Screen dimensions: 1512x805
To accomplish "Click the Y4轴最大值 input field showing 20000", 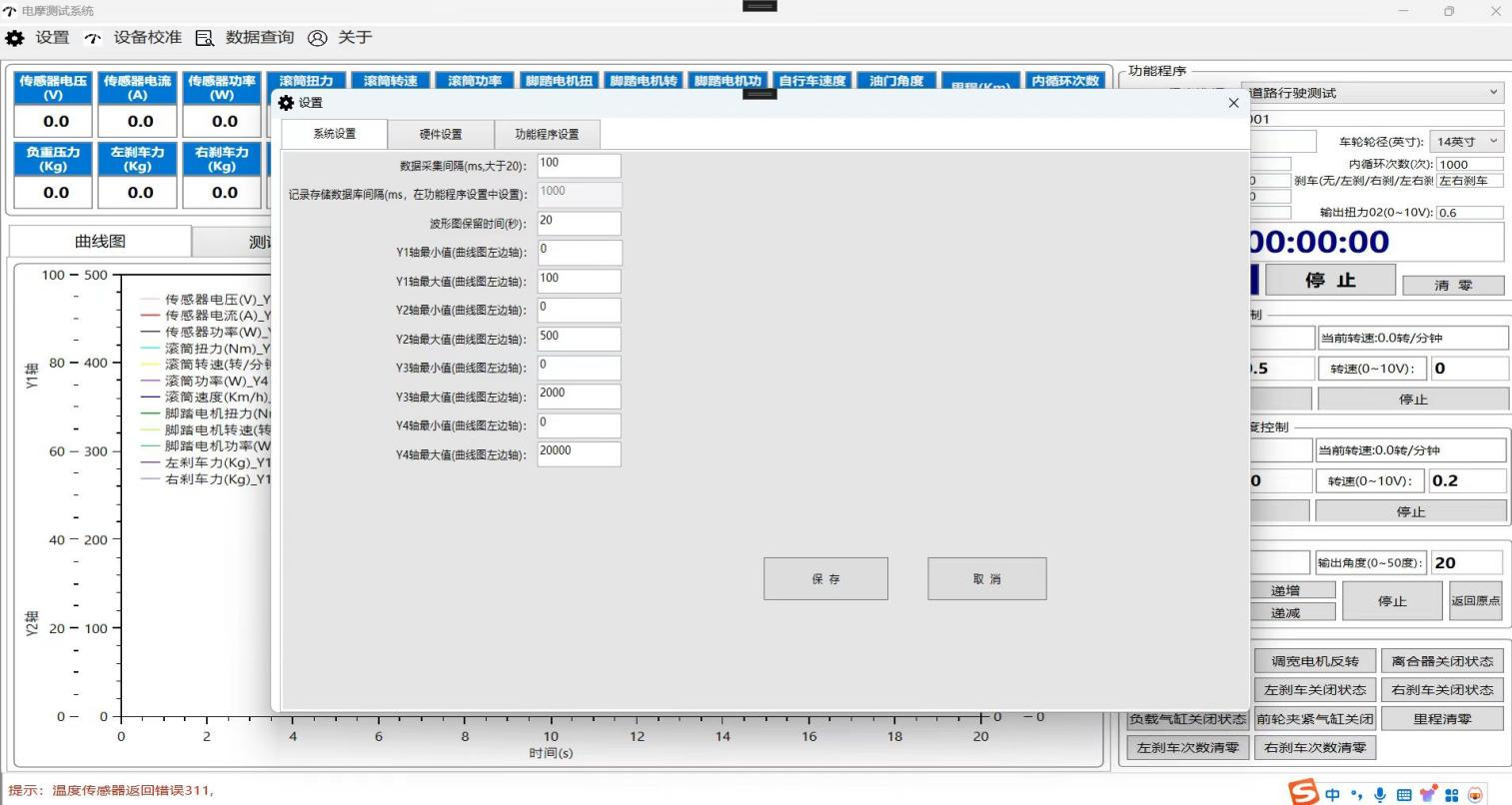I will click(x=579, y=454).
